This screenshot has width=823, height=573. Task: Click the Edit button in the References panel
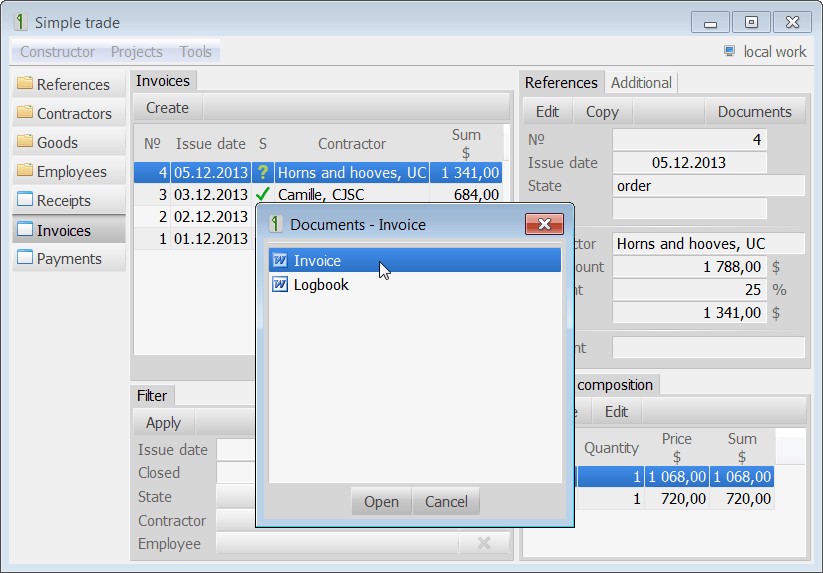pos(547,111)
